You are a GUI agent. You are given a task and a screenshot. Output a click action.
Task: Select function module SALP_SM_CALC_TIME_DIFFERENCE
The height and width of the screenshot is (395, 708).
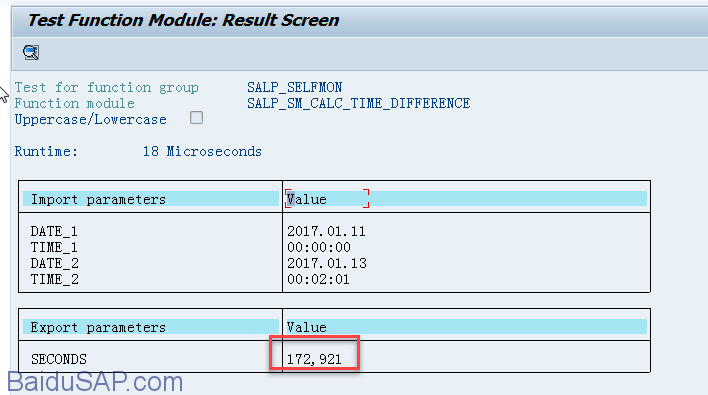(x=359, y=103)
